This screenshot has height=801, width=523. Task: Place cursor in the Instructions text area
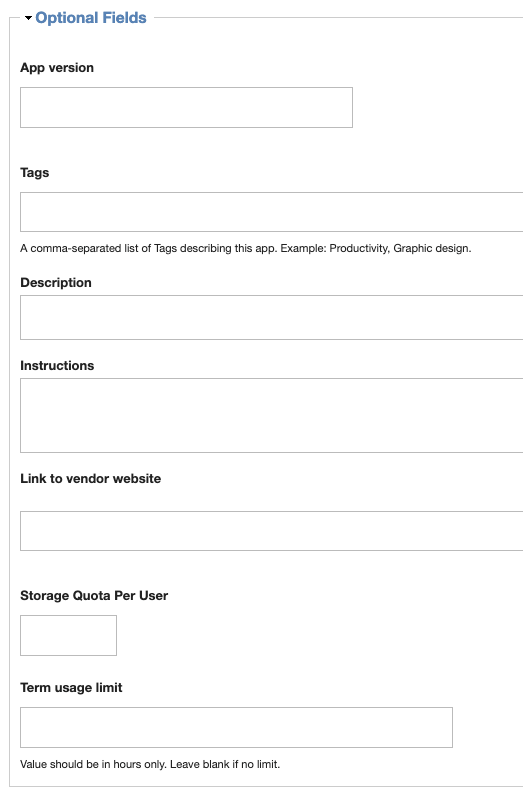click(272, 415)
